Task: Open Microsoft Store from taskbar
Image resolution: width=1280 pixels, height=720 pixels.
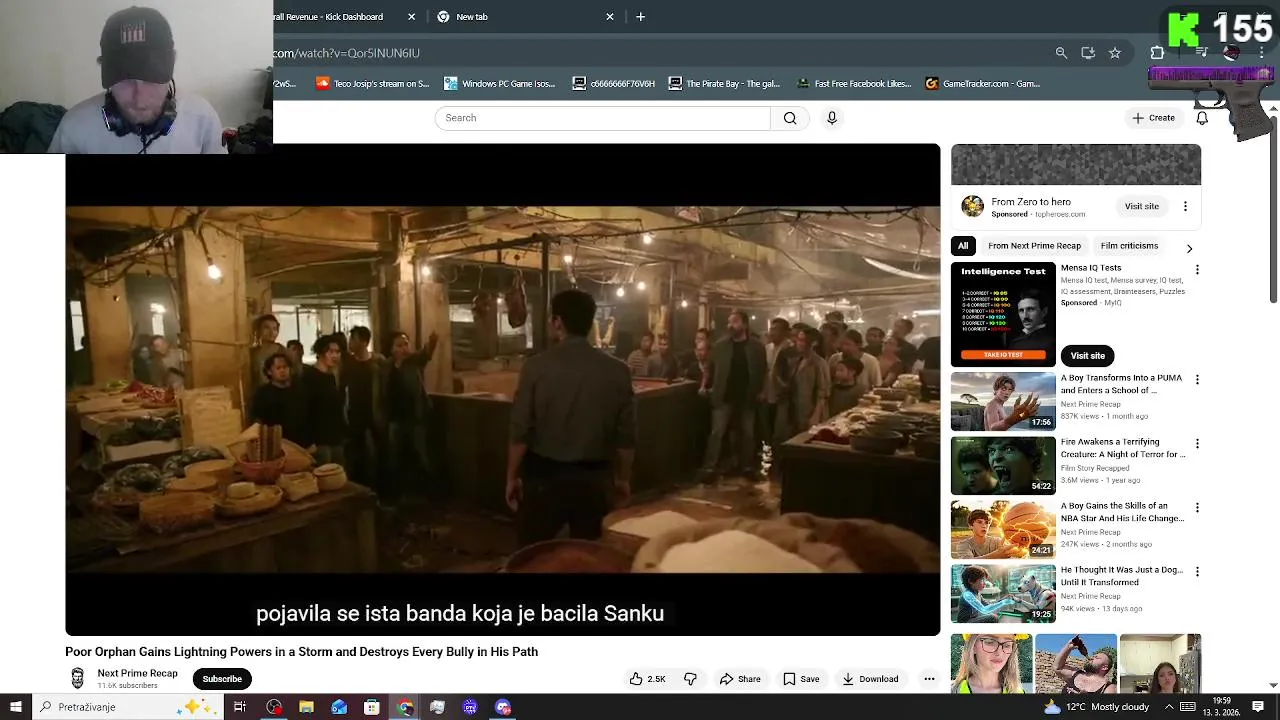Action: 372,707
